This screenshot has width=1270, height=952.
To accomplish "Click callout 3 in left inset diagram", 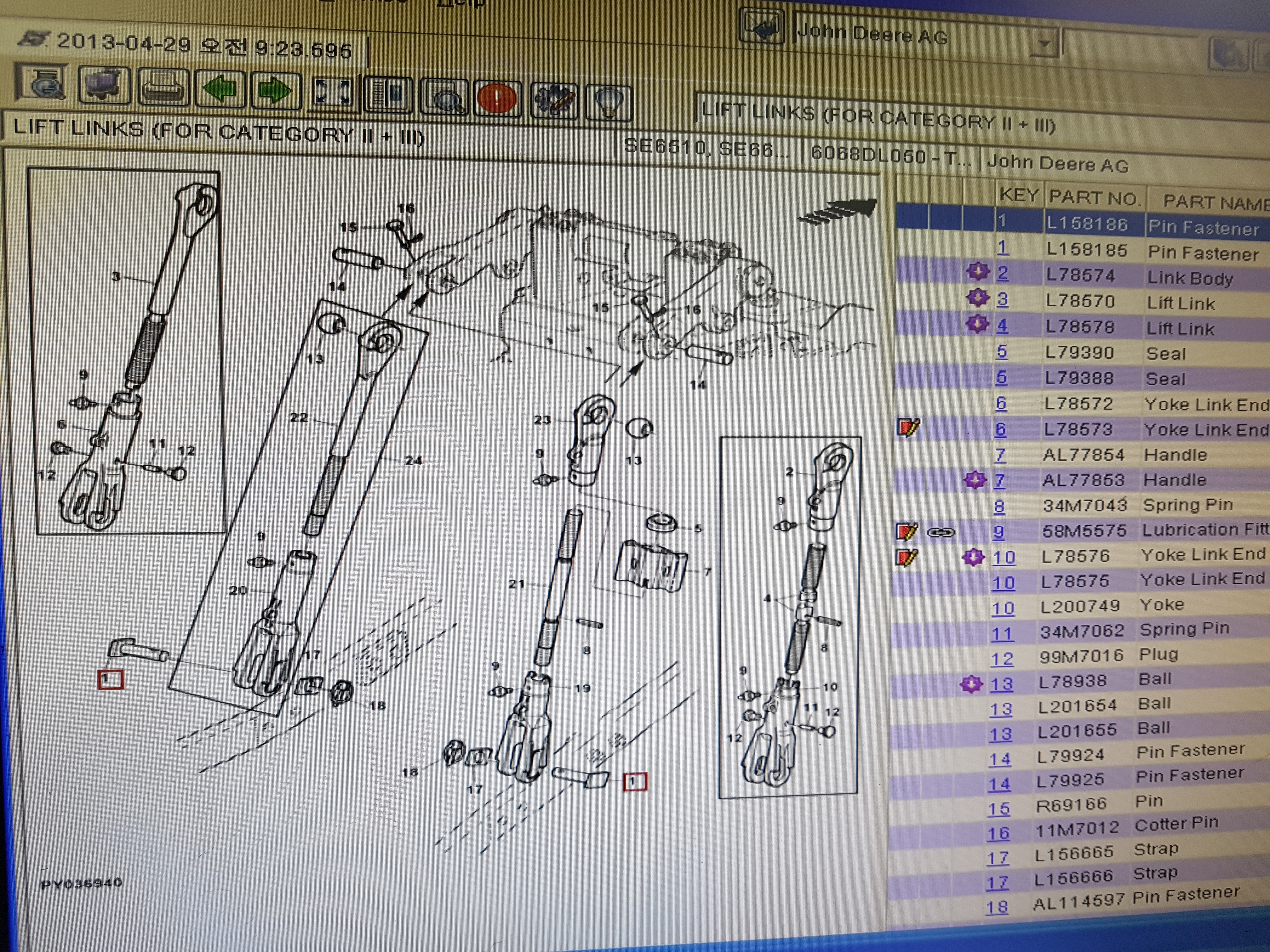I will click(x=116, y=276).
